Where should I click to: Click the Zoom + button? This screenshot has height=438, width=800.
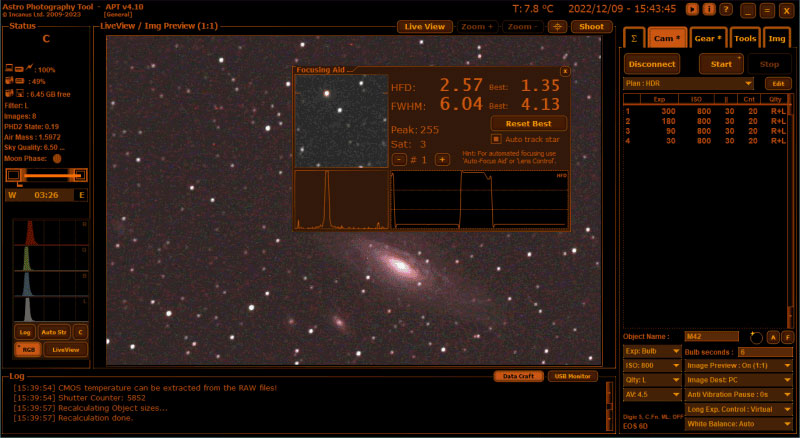pyautogui.click(x=478, y=27)
